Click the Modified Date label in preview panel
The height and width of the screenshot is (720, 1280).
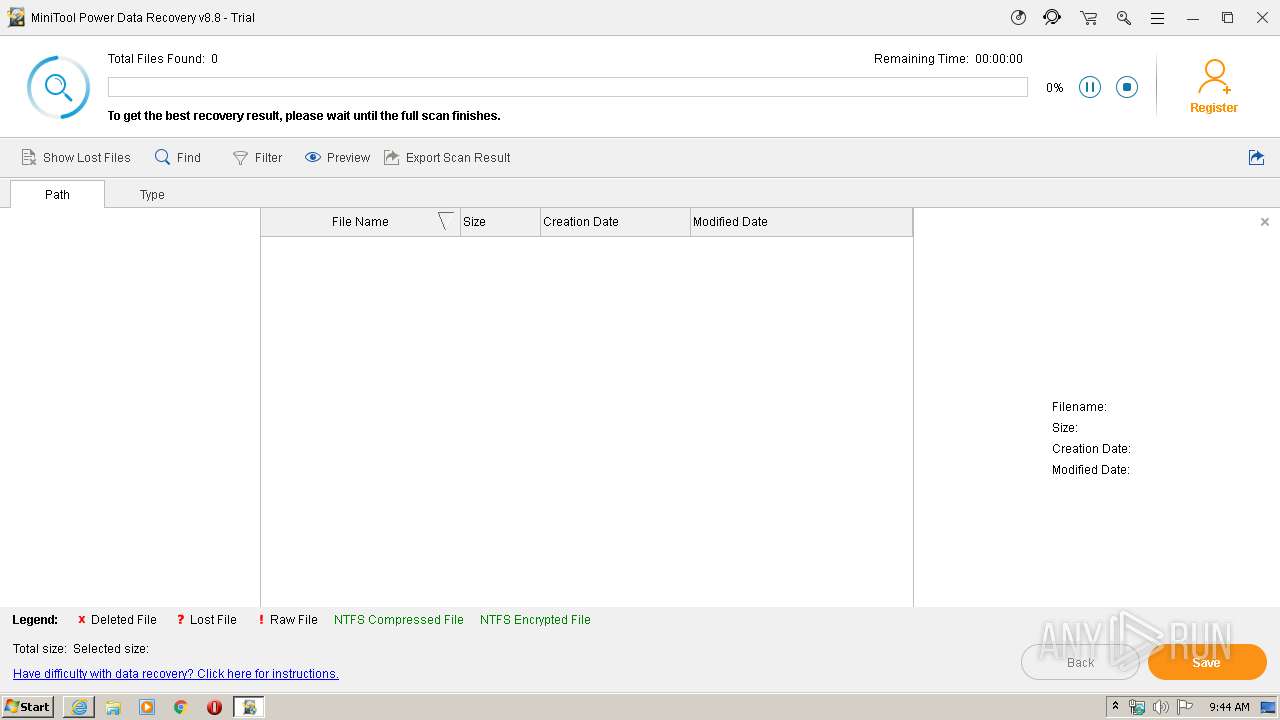pos(1091,470)
